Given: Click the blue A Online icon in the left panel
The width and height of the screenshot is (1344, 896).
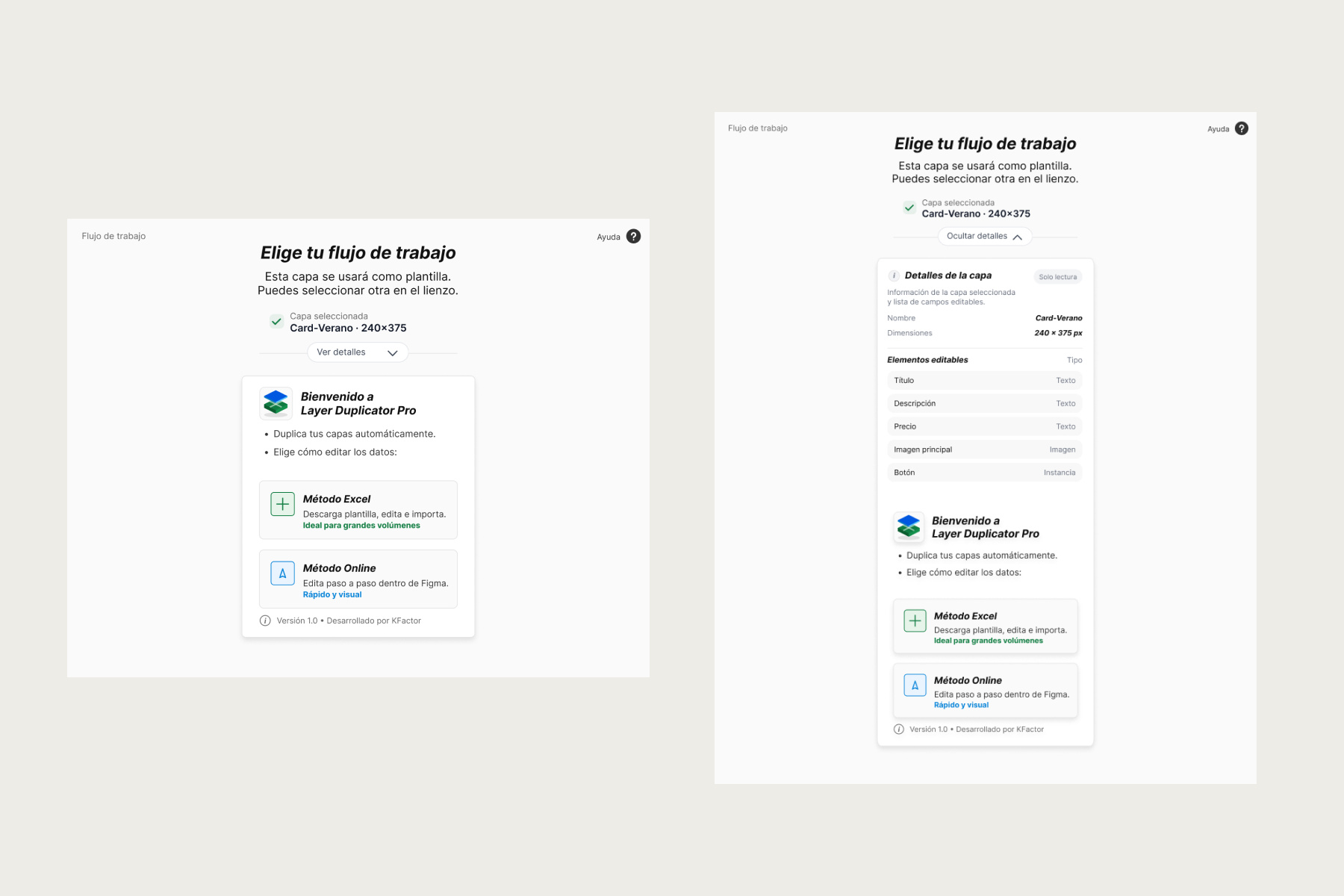Looking at the screenshot, I should 282,573.
